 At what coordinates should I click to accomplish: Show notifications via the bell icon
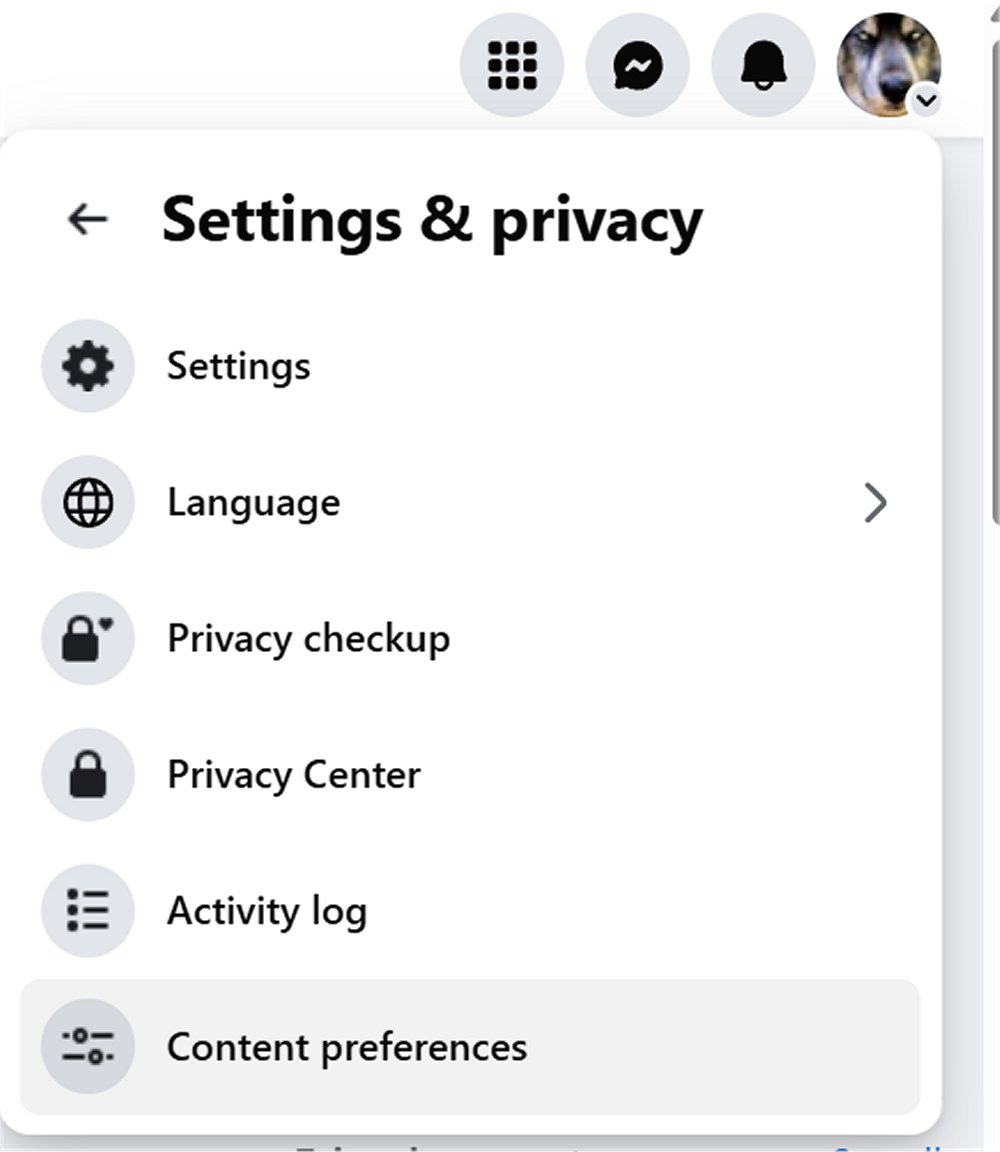pyautogui.click(x=763, y=66)
